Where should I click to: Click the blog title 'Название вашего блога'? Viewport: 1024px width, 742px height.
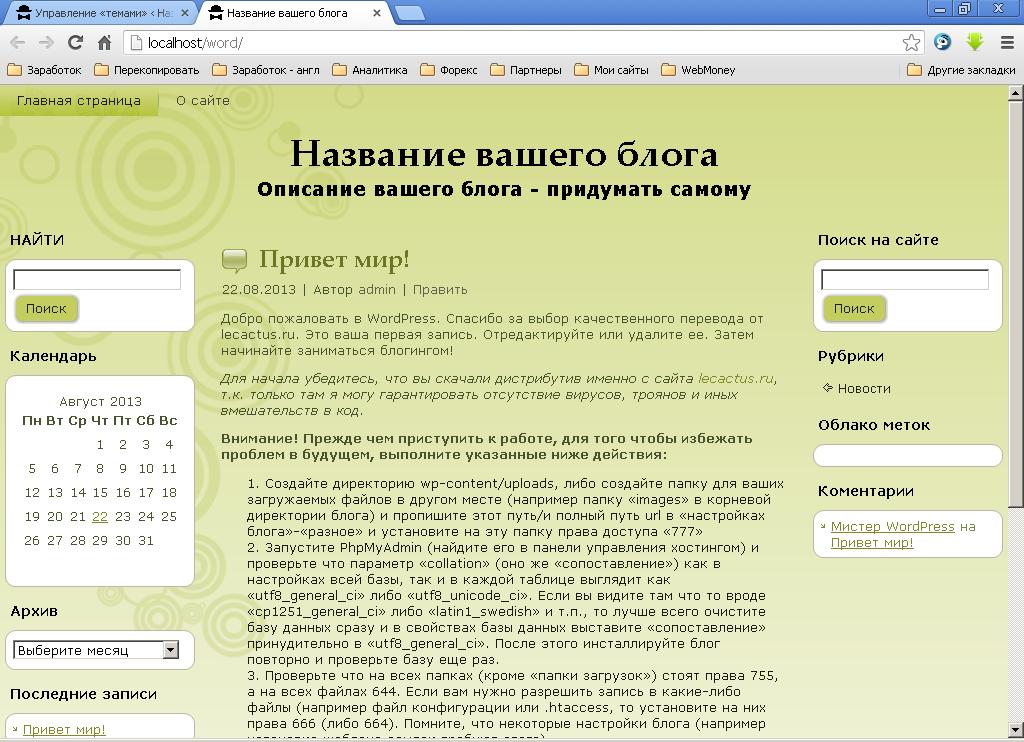pos(504,154)
